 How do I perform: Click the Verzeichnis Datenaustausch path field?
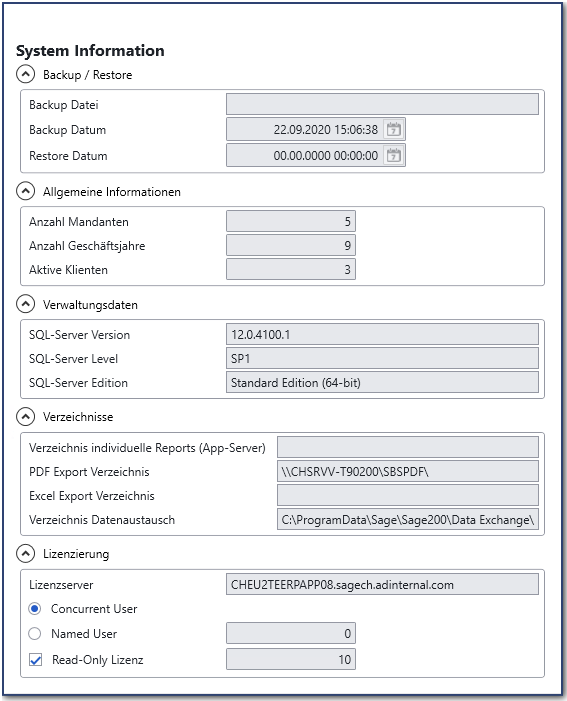click(408, 519)
